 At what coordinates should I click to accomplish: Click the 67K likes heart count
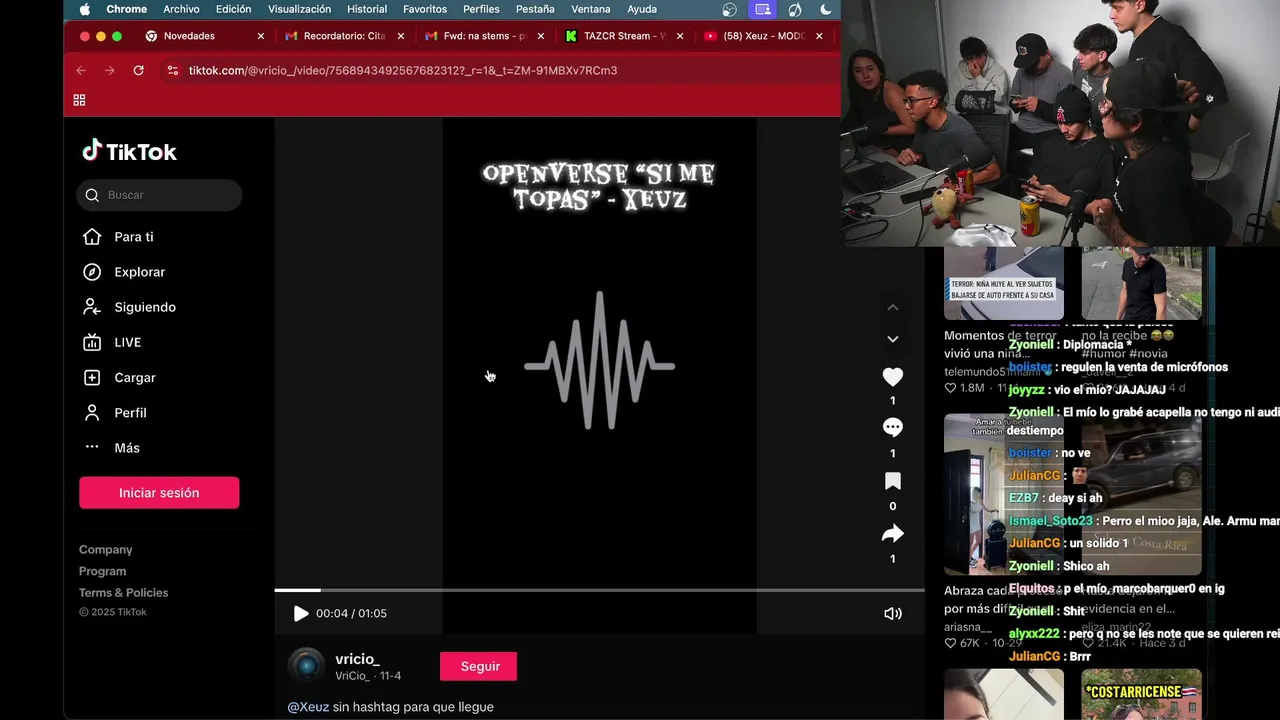pos(962,643)
